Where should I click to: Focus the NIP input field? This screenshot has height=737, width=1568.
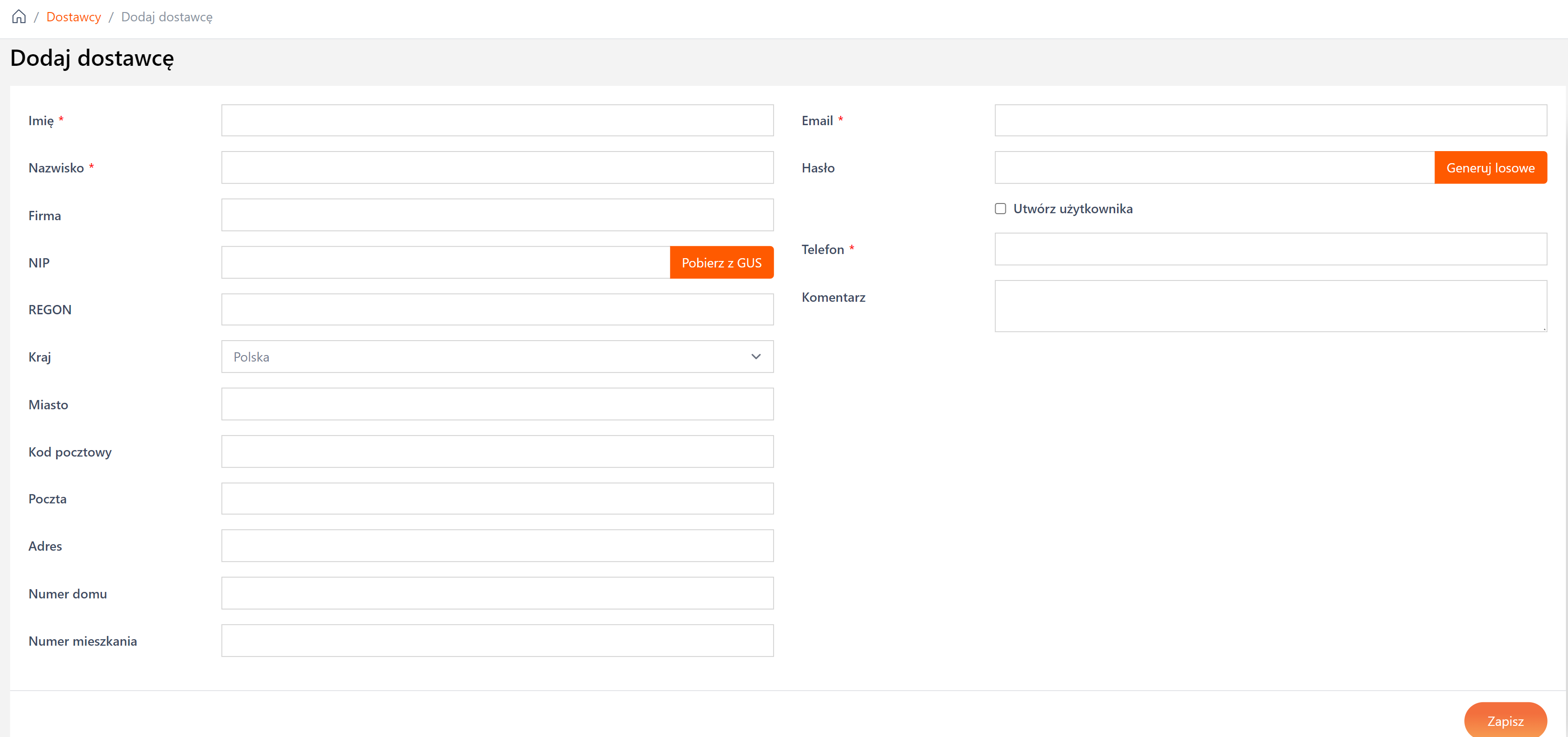click(x=445, y=263)
